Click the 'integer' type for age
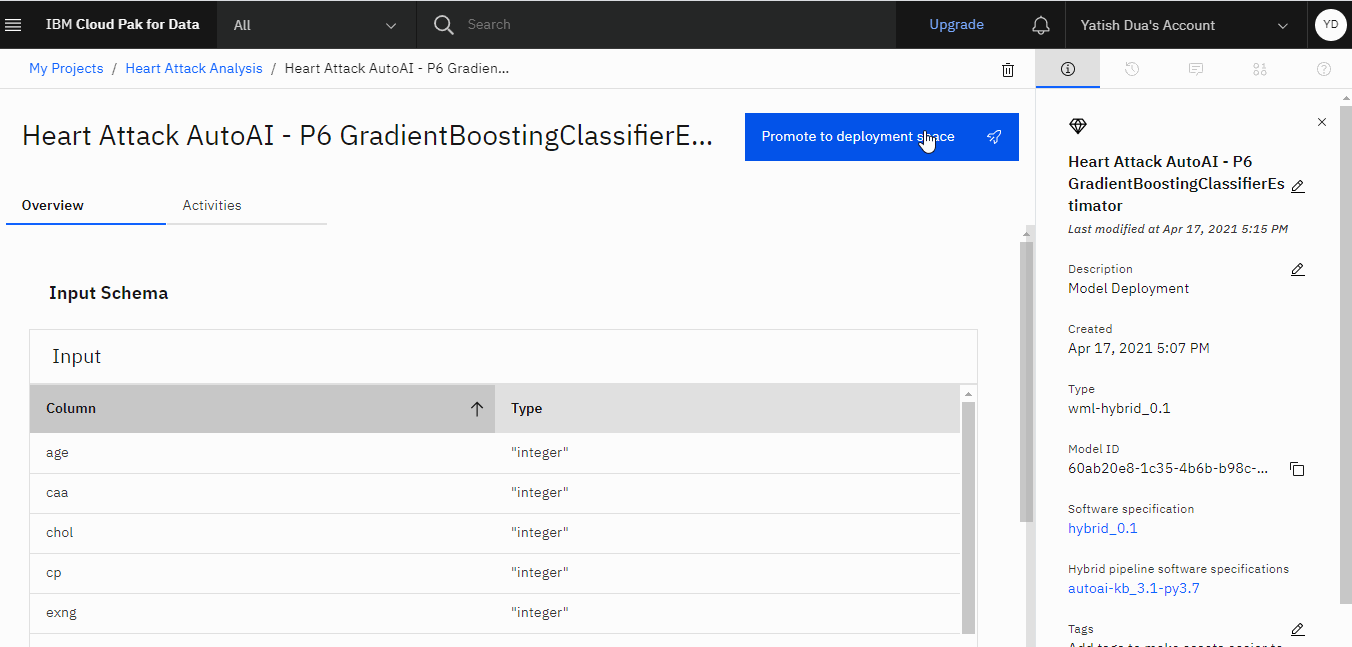The height and width of the screenshot is (647, 1352). [x=540, y=453]
